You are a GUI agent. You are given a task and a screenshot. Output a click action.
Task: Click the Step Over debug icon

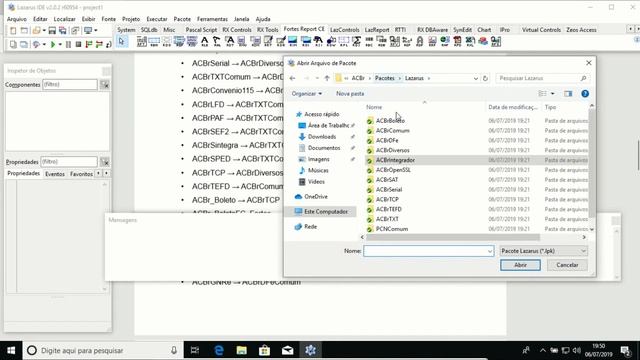point(99,44)
